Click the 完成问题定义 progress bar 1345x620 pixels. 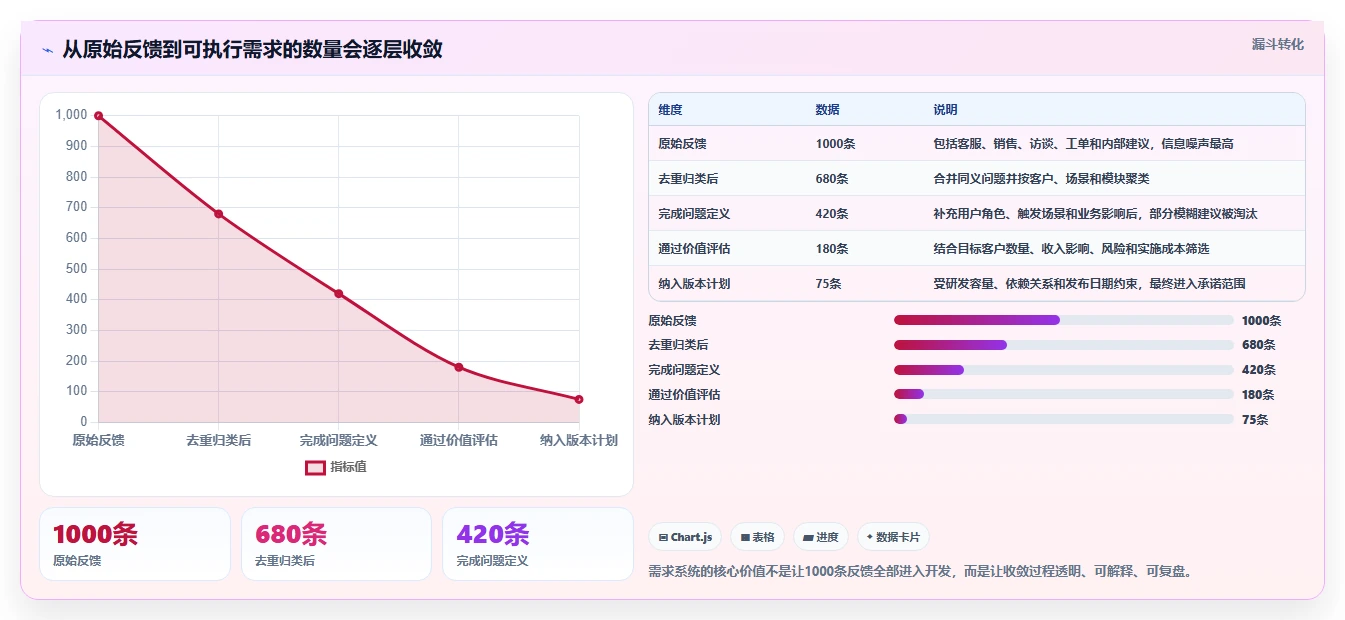point(1064,370)
